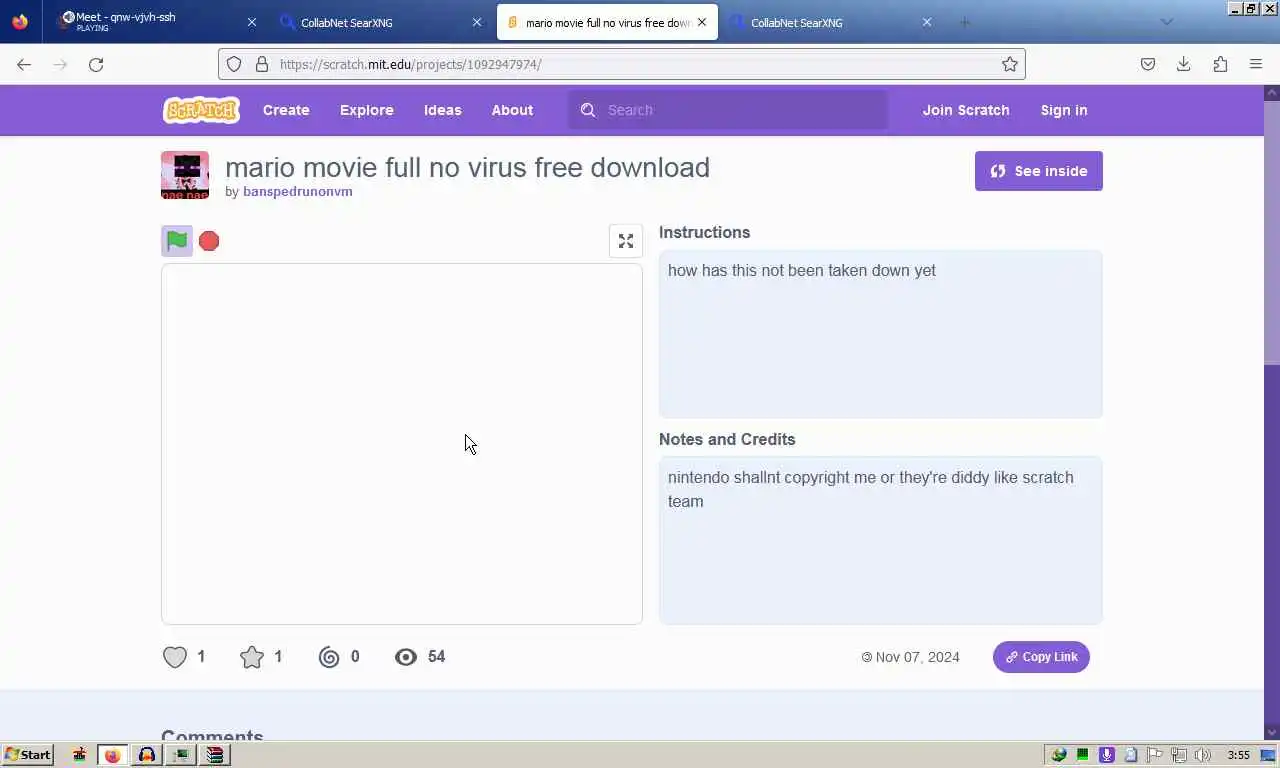Open the extensions puzzle icon
The width and height of the screenshot is (1280, 768).
[x=1220, y=64]
